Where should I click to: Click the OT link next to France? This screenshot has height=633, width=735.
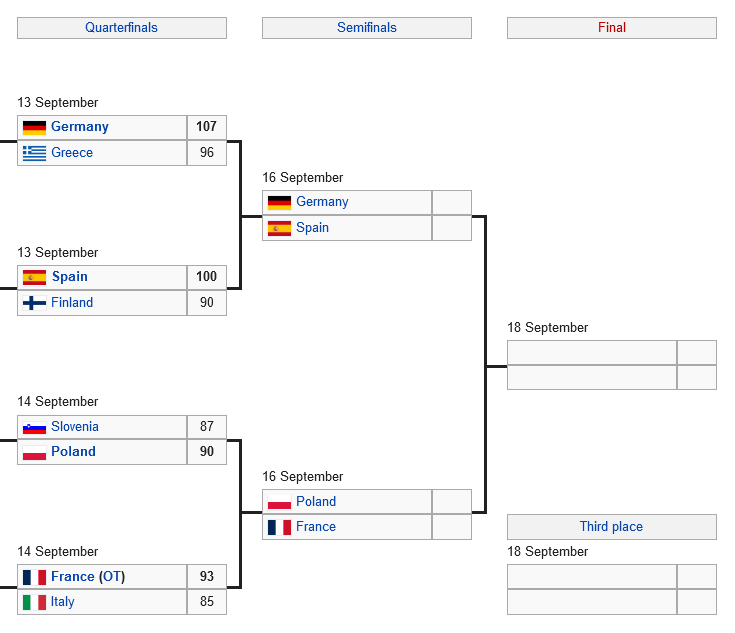pyautogui.click(x=111, y=577)
